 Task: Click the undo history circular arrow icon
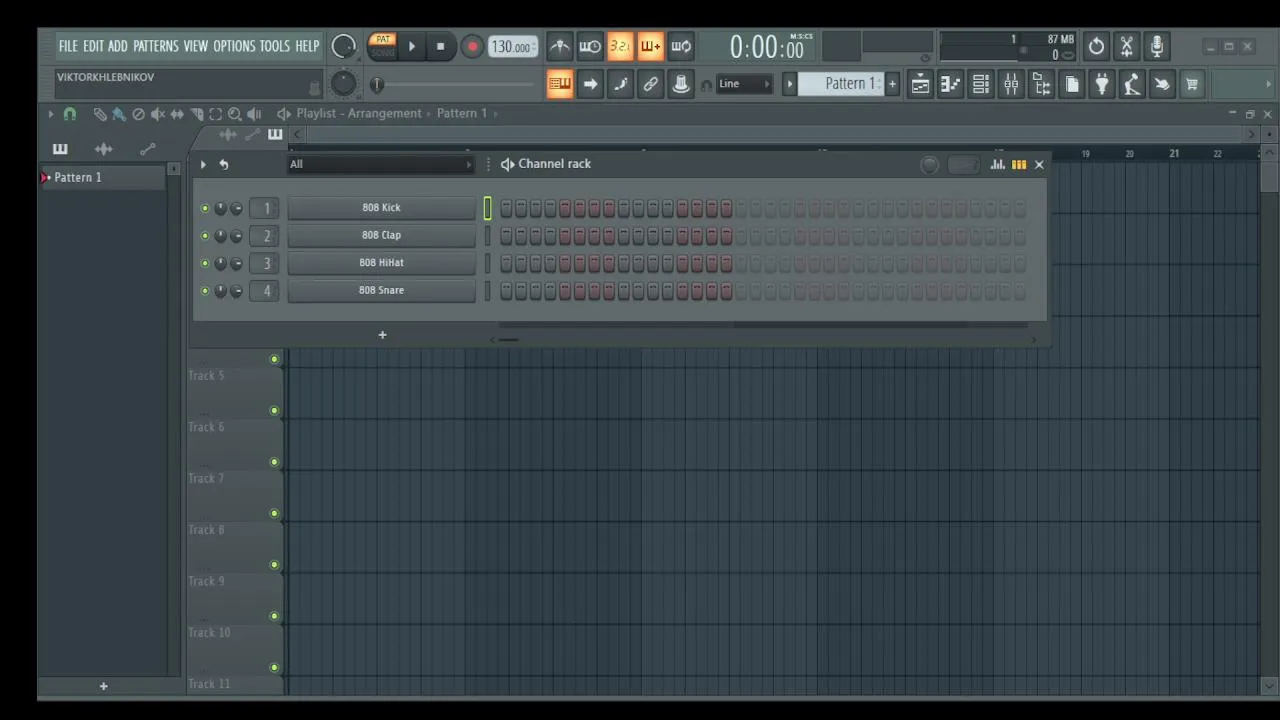coord(1096,46)
